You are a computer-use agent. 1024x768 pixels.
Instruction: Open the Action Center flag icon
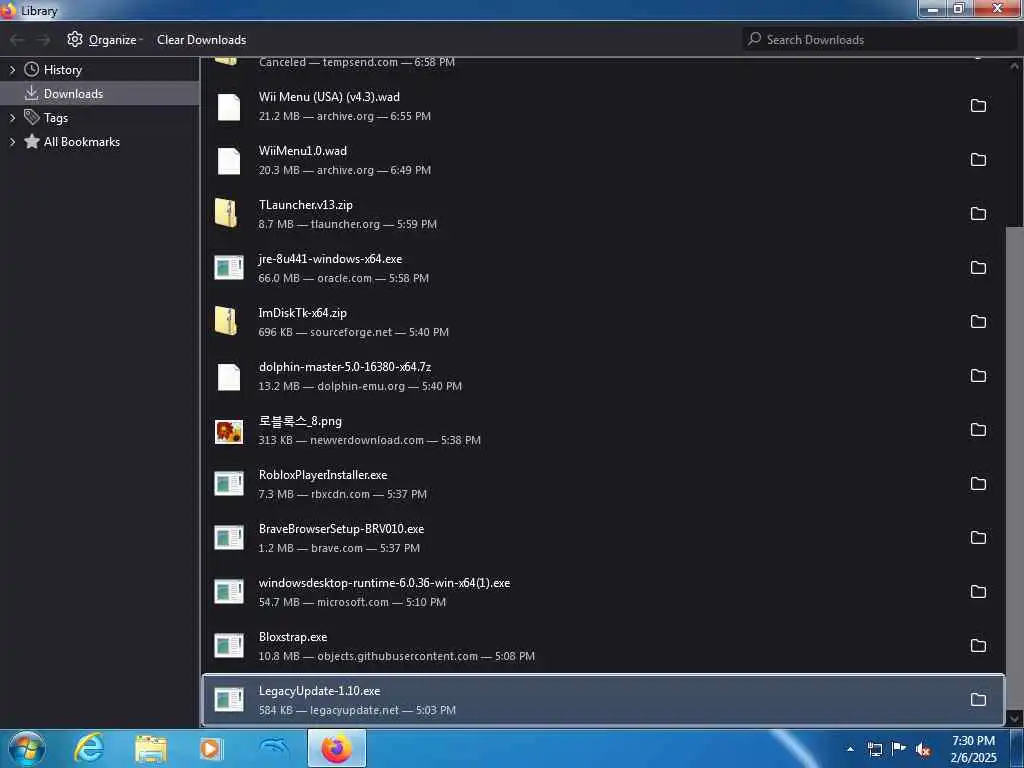coord(899,749)
